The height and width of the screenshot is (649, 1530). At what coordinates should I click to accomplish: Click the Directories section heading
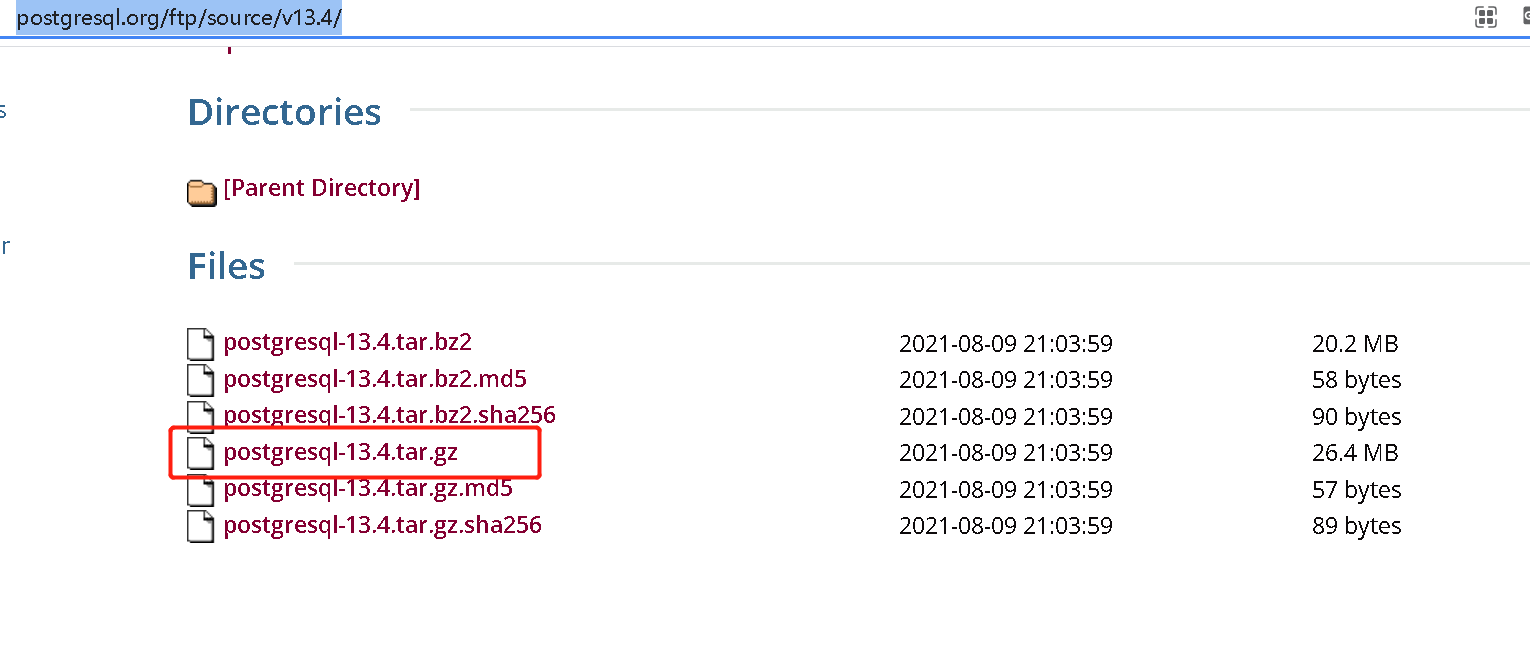click(284, 112)
